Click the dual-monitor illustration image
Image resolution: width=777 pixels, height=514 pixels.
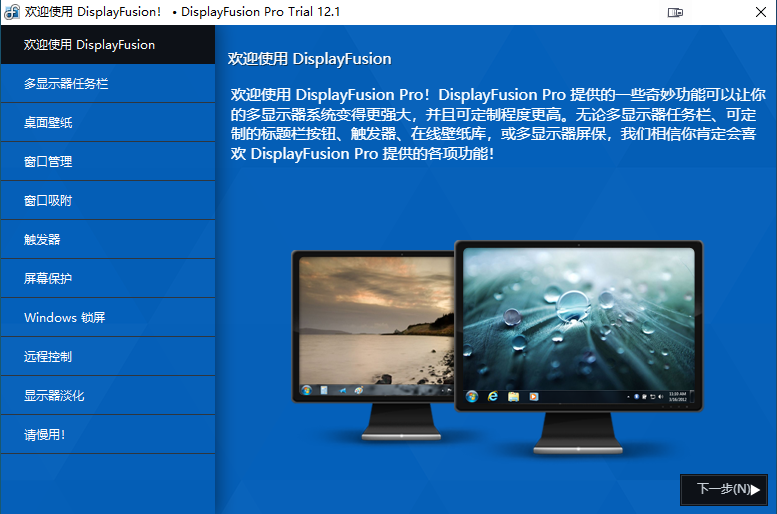[x=497, y=347]
